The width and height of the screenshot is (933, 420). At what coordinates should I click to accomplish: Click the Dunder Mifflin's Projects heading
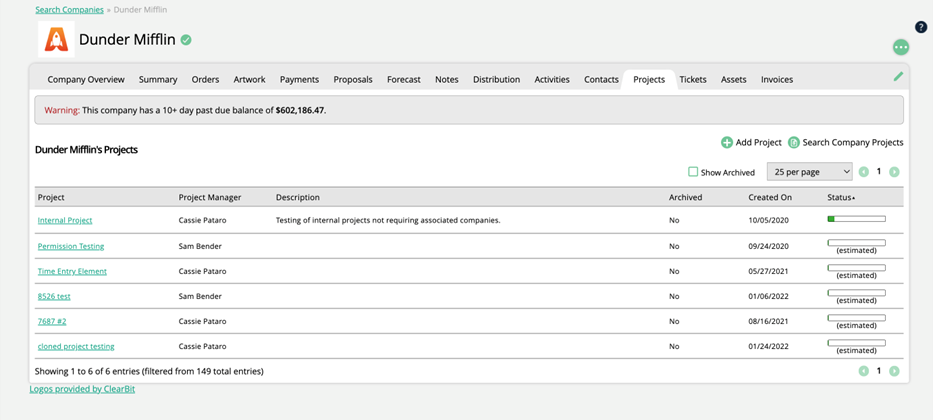[x=86, y=150]
